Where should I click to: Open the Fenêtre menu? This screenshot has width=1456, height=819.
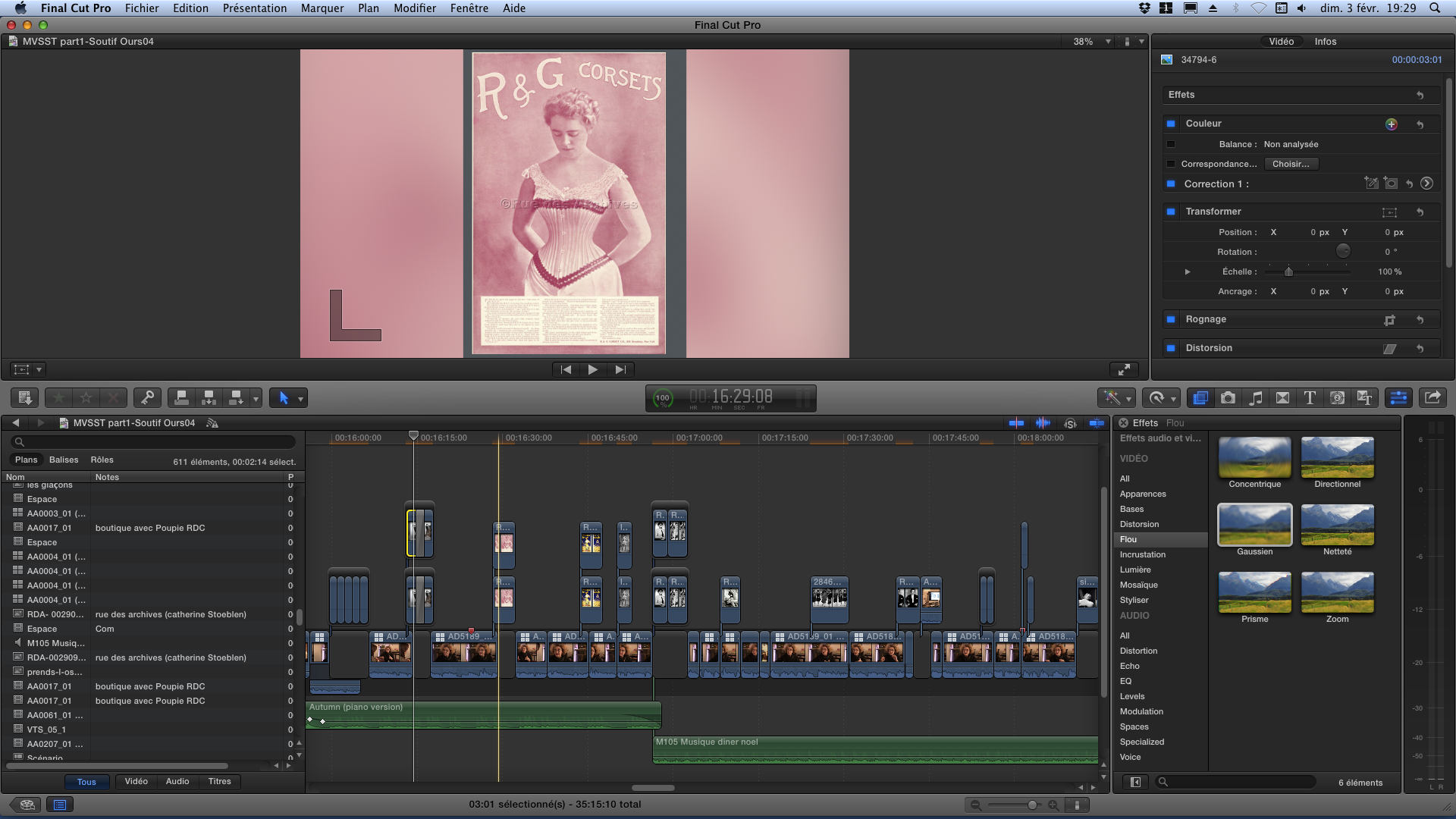[469, 8]
